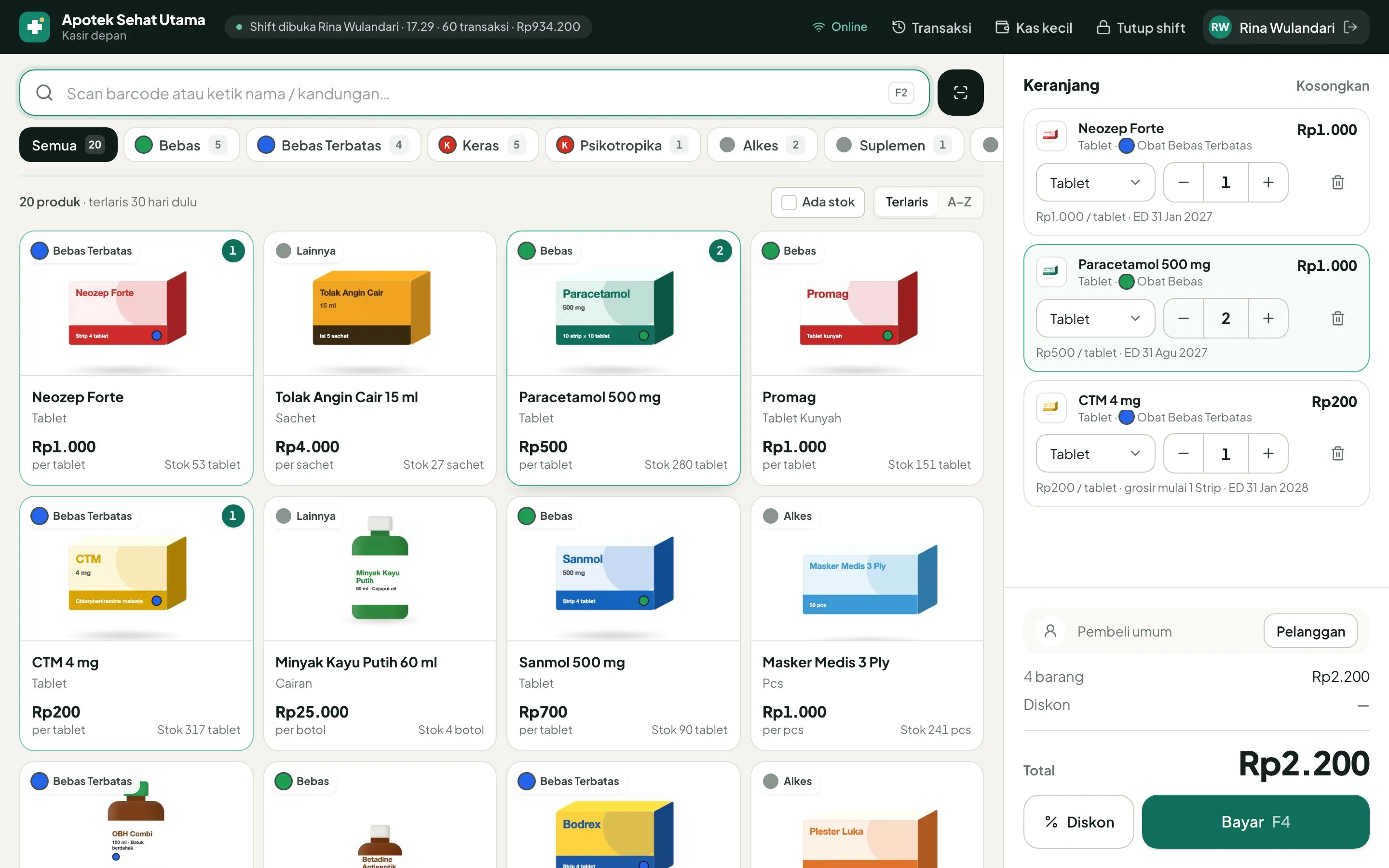This screenshot has width=1389, height=868.
Task: Click Tutup shift
Action: pyautogui.click(x=1141, y=27)
